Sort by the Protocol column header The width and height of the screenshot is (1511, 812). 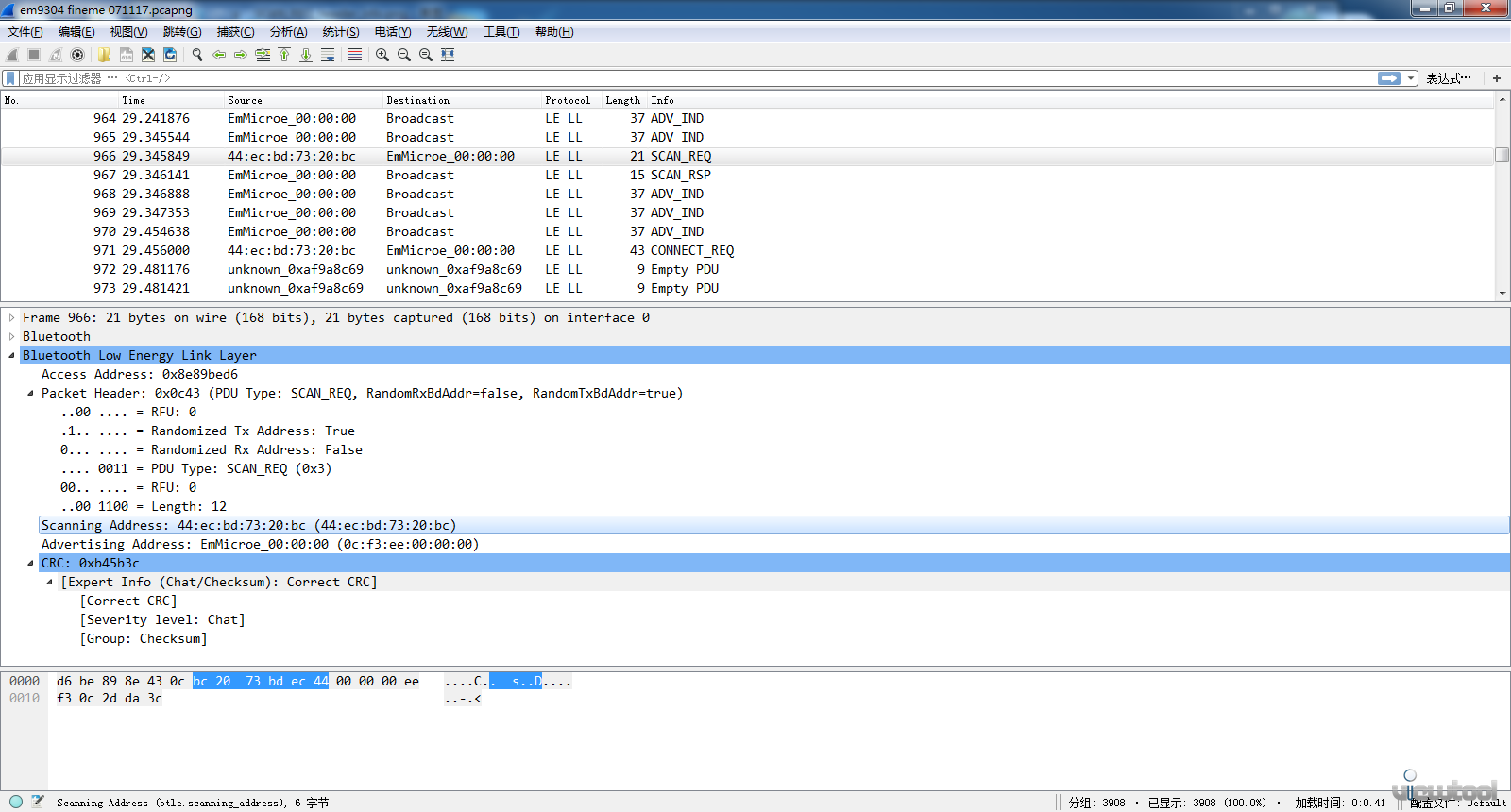coord(571,100)
